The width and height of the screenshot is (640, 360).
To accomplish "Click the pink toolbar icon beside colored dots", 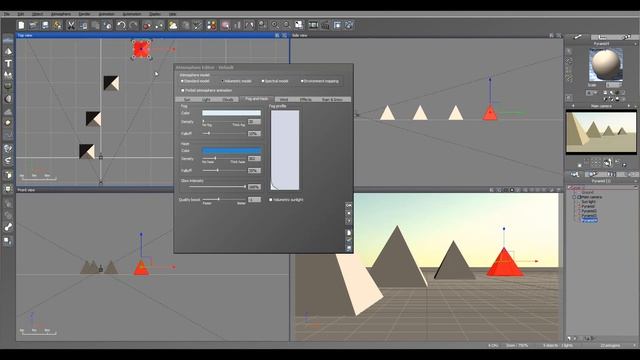I will [x=225, y=25].
